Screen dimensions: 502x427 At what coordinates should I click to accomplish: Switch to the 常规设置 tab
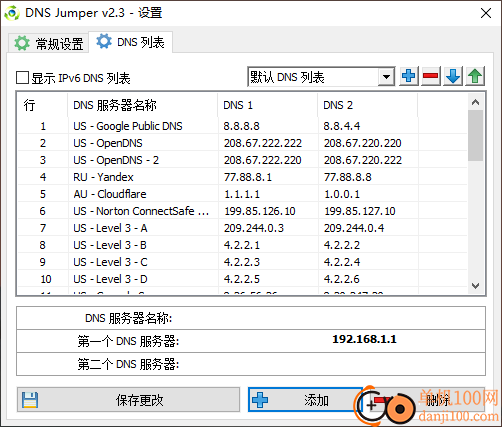click(x=48, y=43)
